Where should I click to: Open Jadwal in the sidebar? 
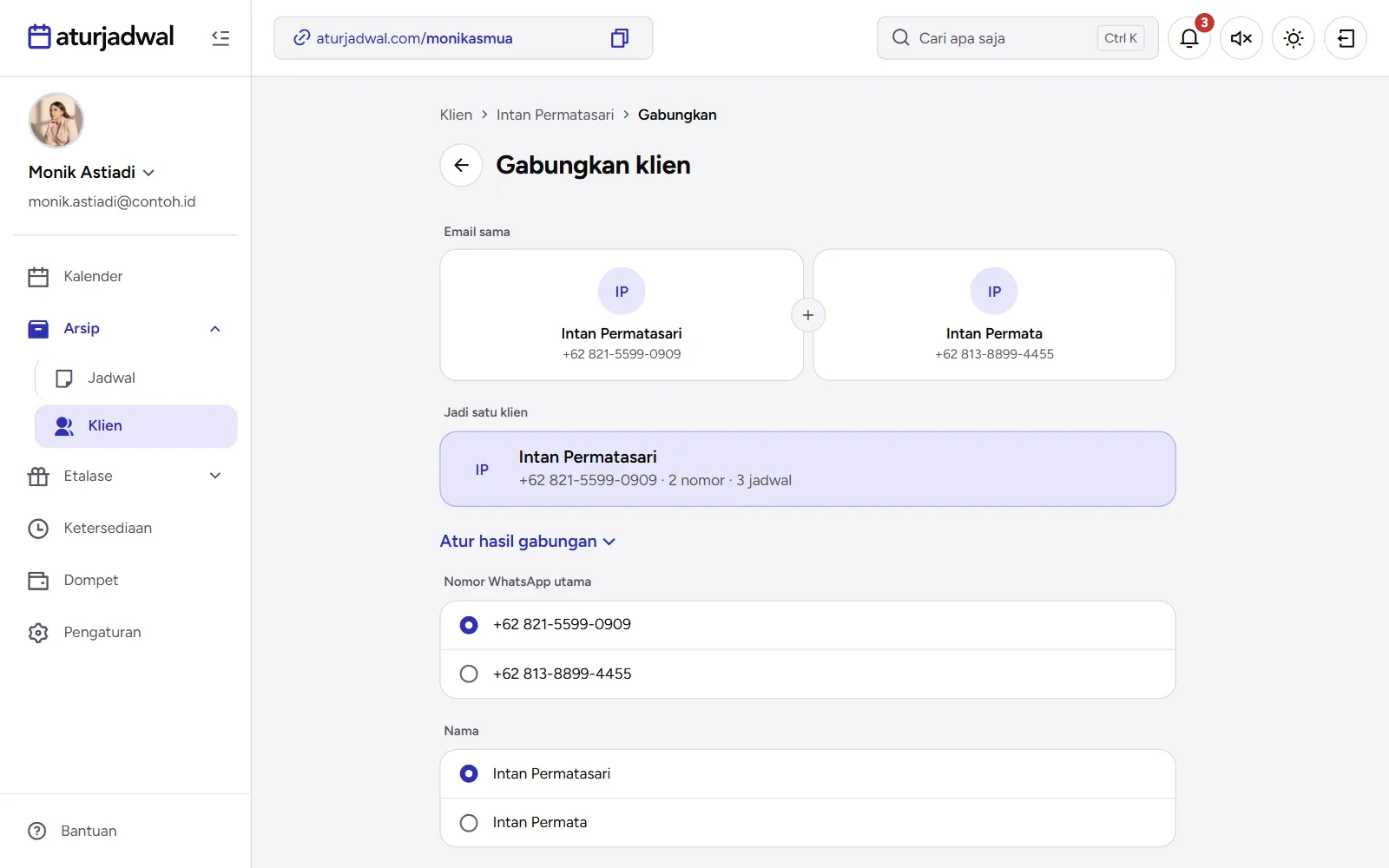[x=136, y=378]
